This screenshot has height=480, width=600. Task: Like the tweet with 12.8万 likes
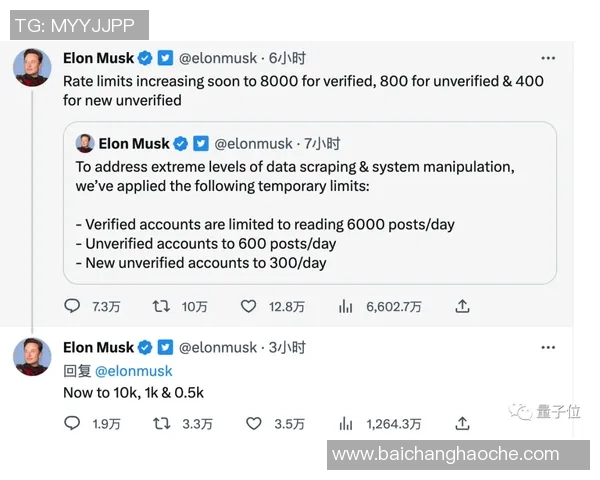tap(253, 306)
